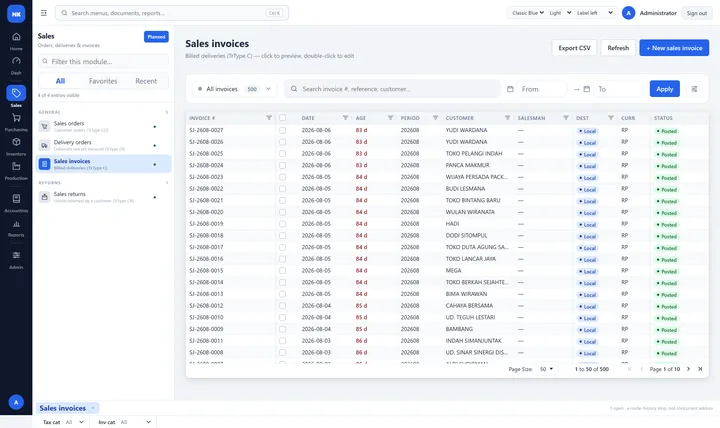Focus the Search invoice #, reference field
The width and height of the screenshot is (720, 428).
pos(393,89)
